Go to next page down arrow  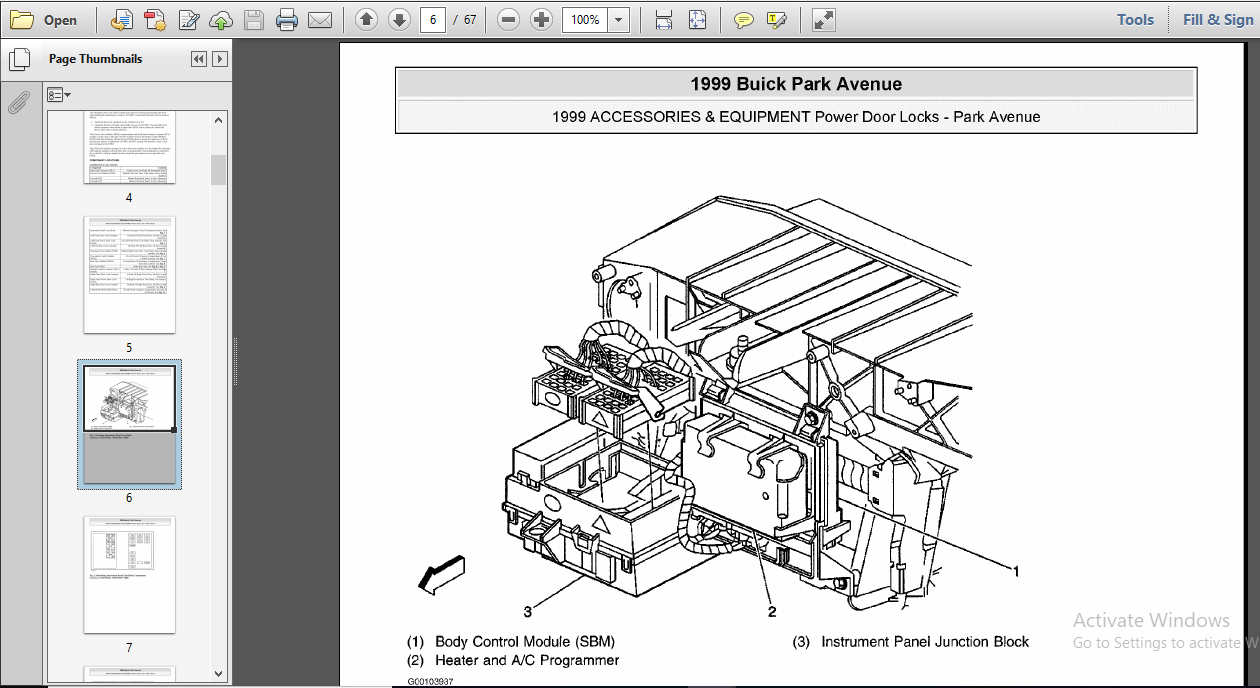pyautogui.click(x=399, y=20)
